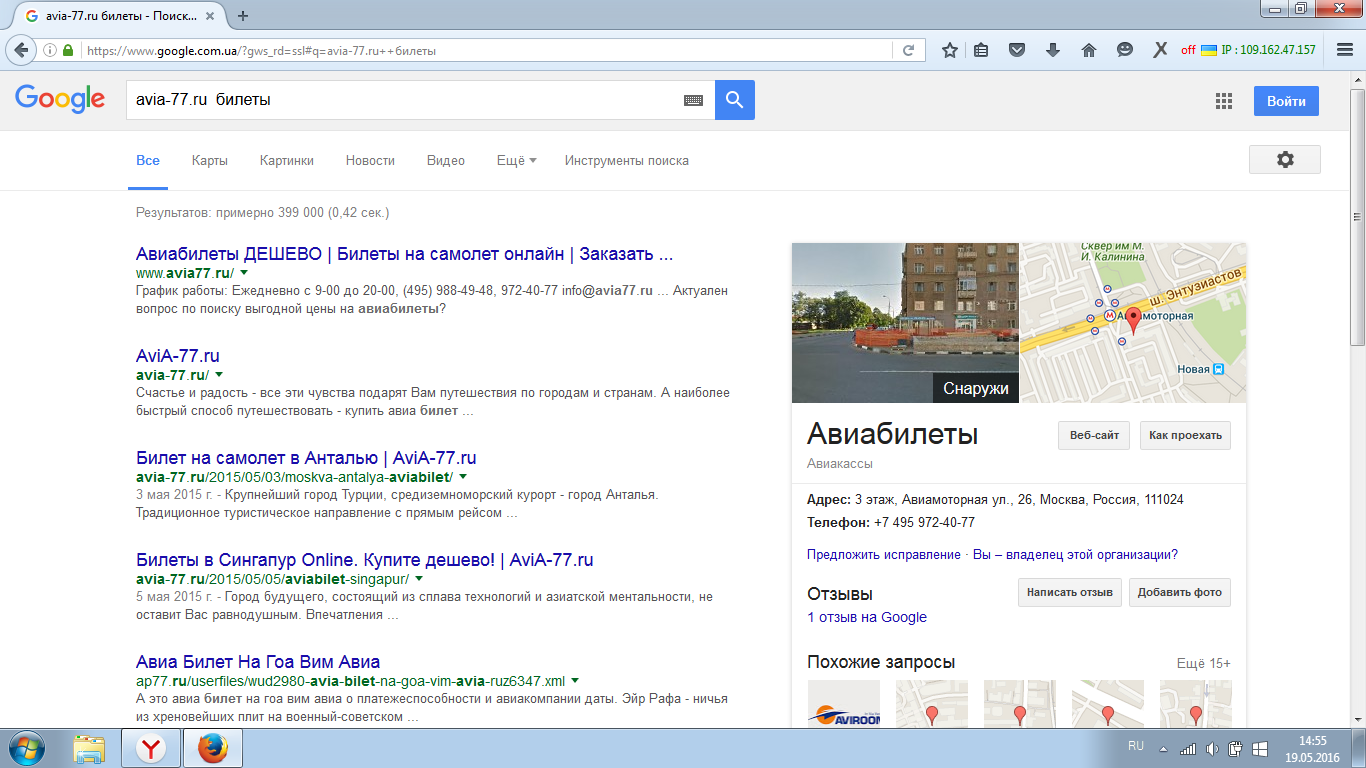Open dropdown arrow beside aviabilet-singapur URL
1366x768 pixels.
[x=419, y=579]
